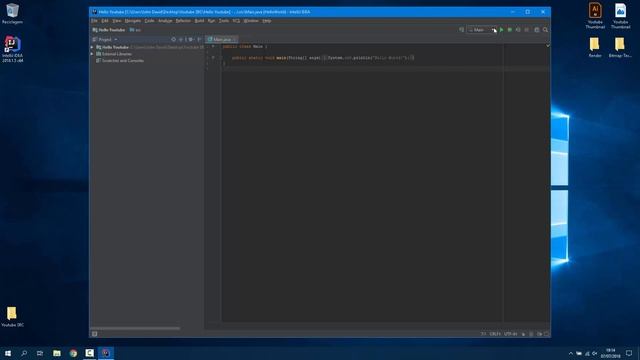This screenshot has height=360, width=640.
Task: Click the stop run icon in toolbar
Action: [527, 30]
